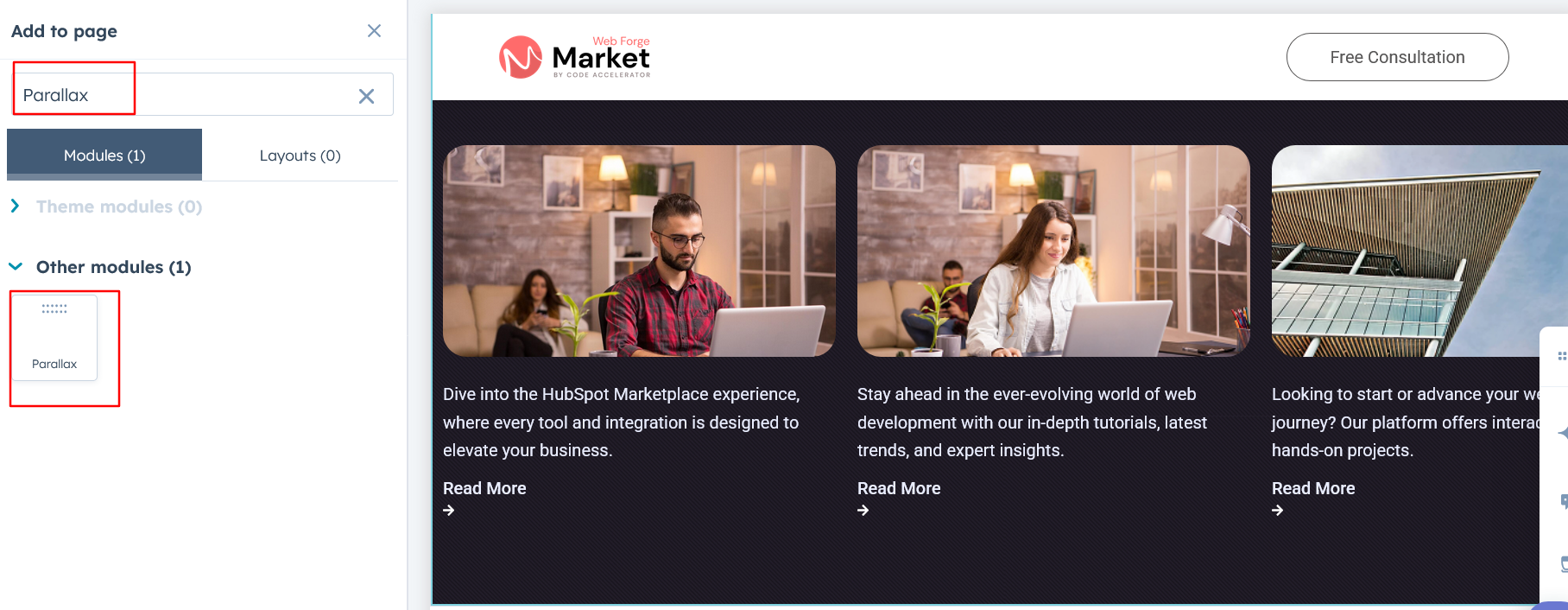This screenshot has width=1568, height=610.
Task: Switch to the Modules (1) tab
Action: pyautogui.click(x=104, y=156)
